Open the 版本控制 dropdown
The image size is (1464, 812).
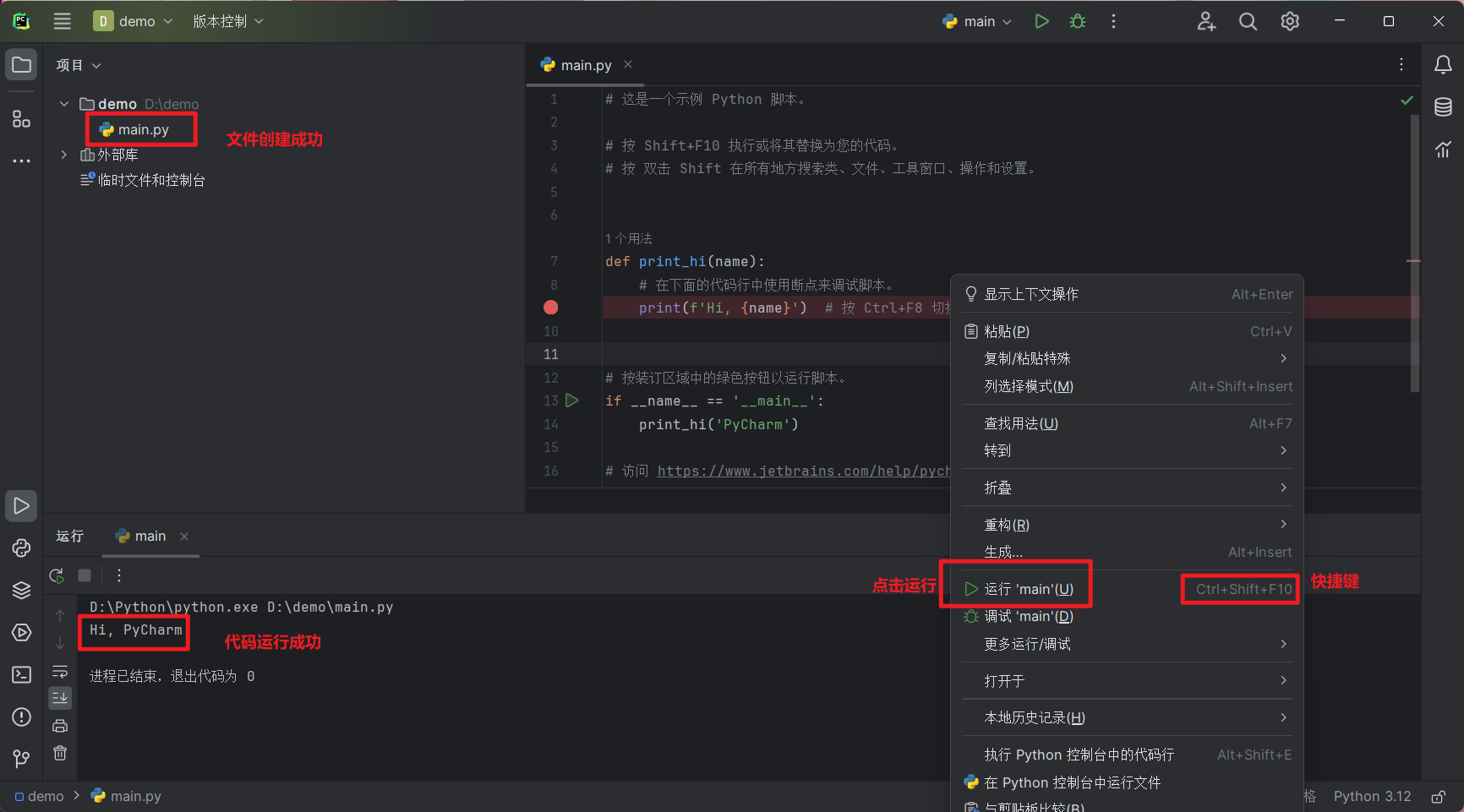click(228, 21)
